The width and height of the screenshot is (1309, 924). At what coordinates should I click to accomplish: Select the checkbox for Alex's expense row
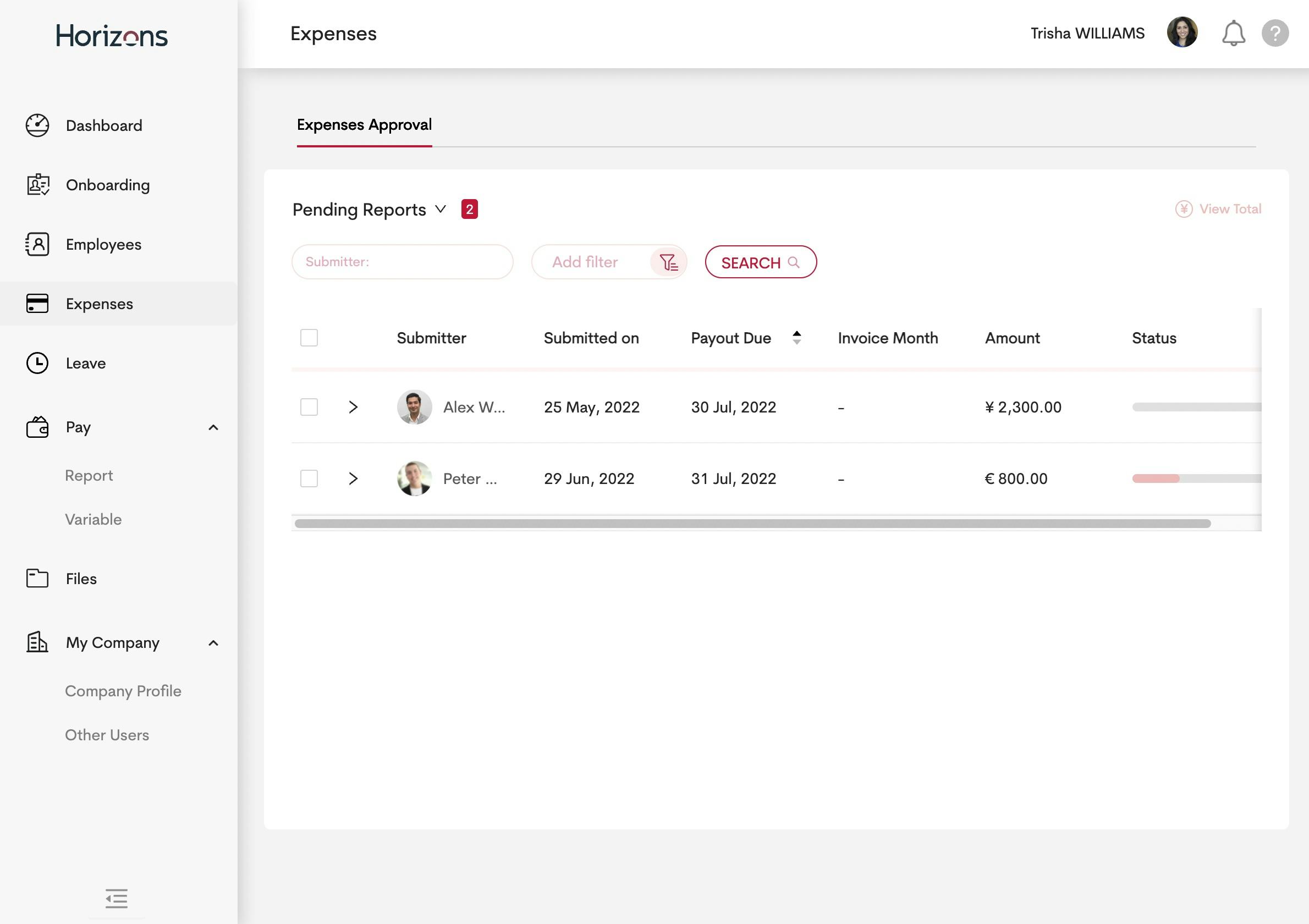tap(309, 407)
